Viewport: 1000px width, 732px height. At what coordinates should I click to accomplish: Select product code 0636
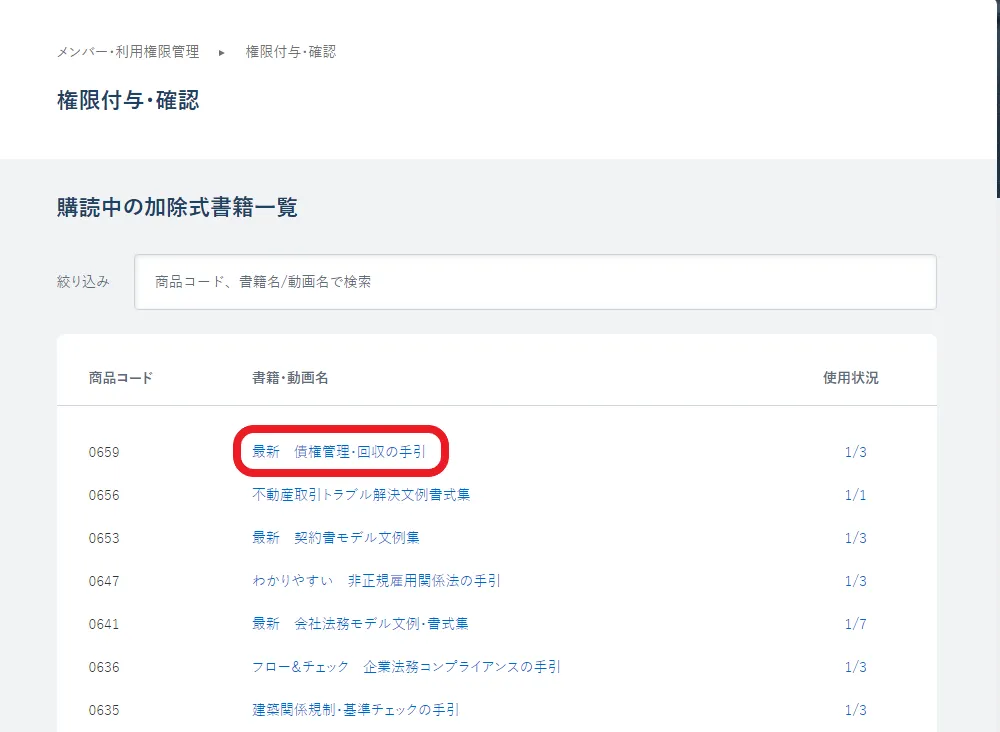pos(104,667)
